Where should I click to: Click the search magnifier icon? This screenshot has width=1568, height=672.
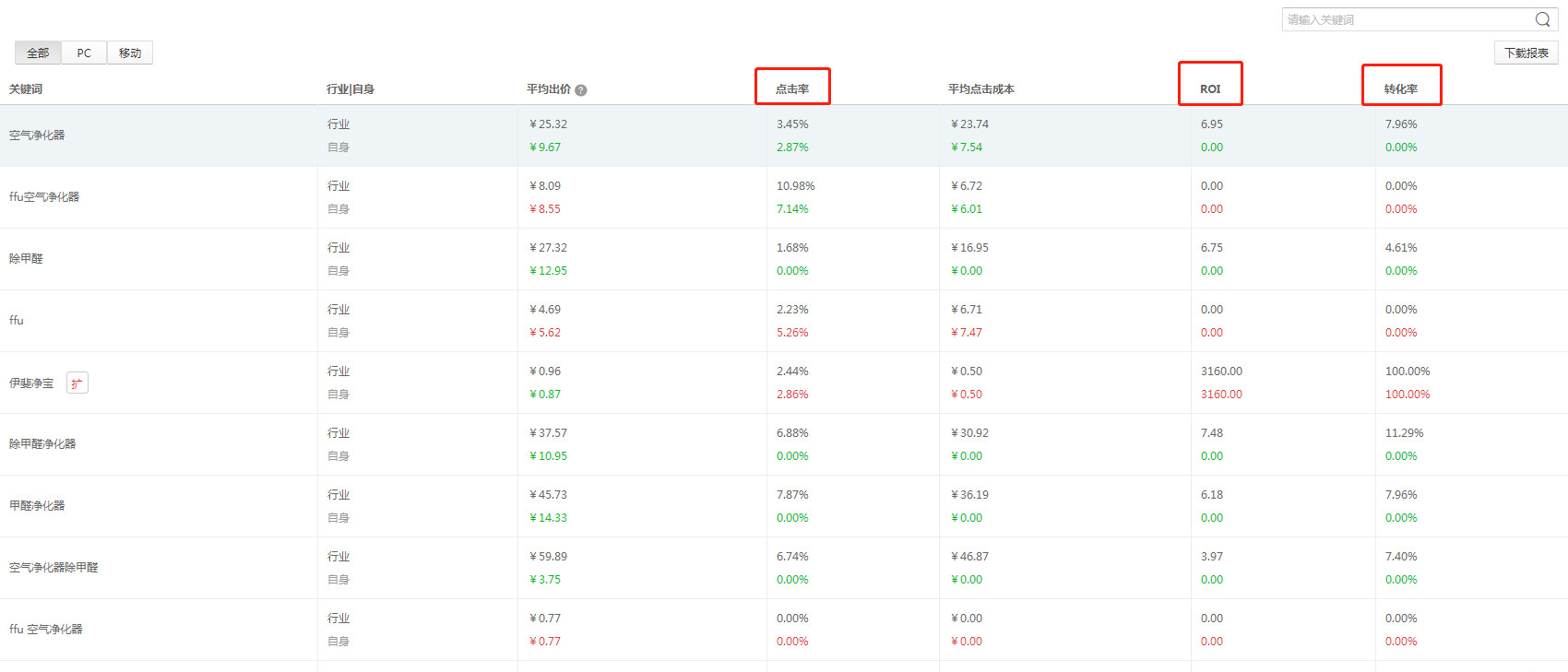point(1542,19)
